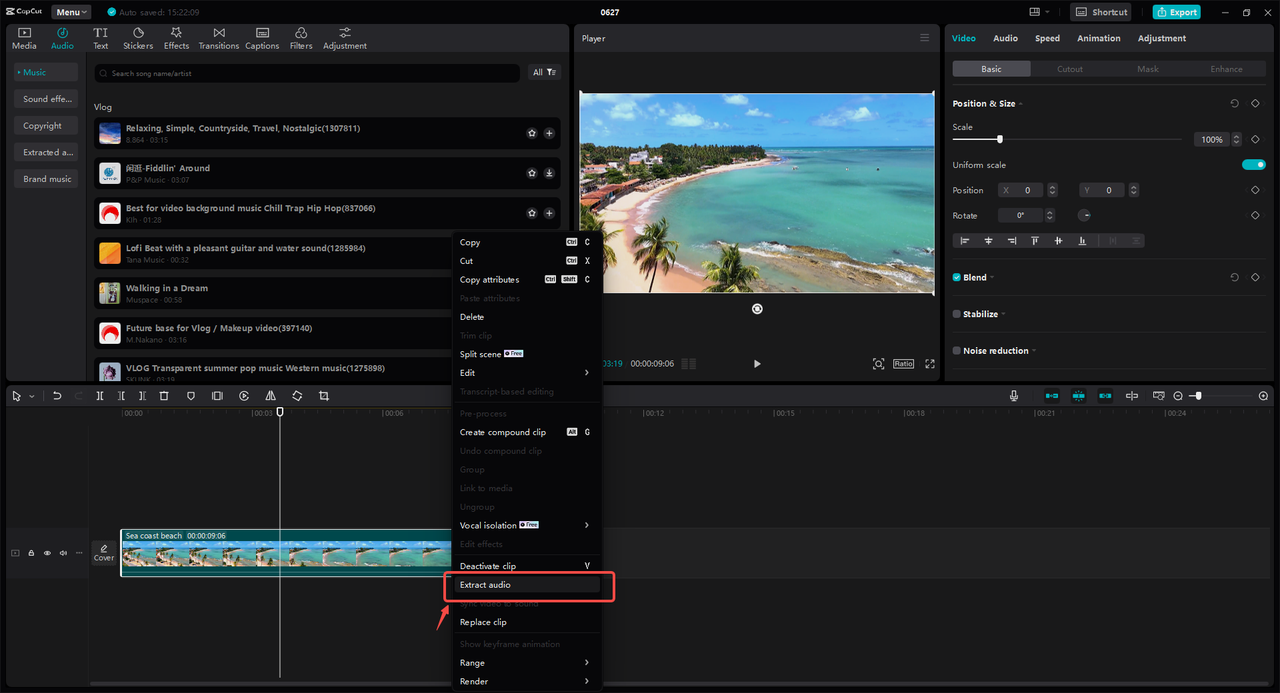Download the Fiddlin' Around music track

coord(549,173)
